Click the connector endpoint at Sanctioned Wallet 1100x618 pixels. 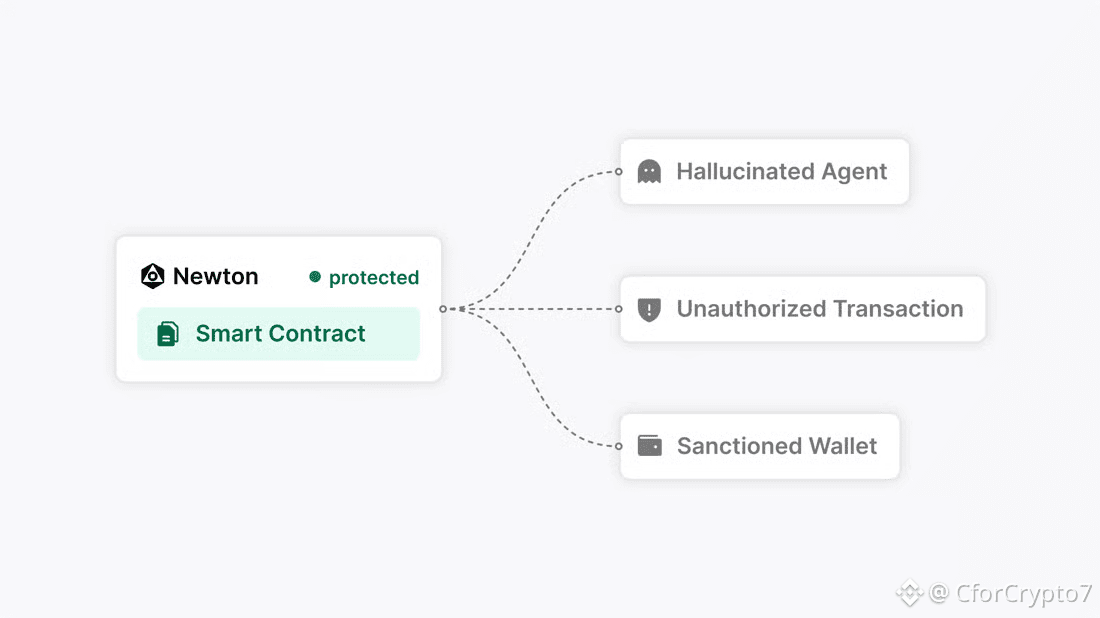pyautogui.click(x=619, y=446)
